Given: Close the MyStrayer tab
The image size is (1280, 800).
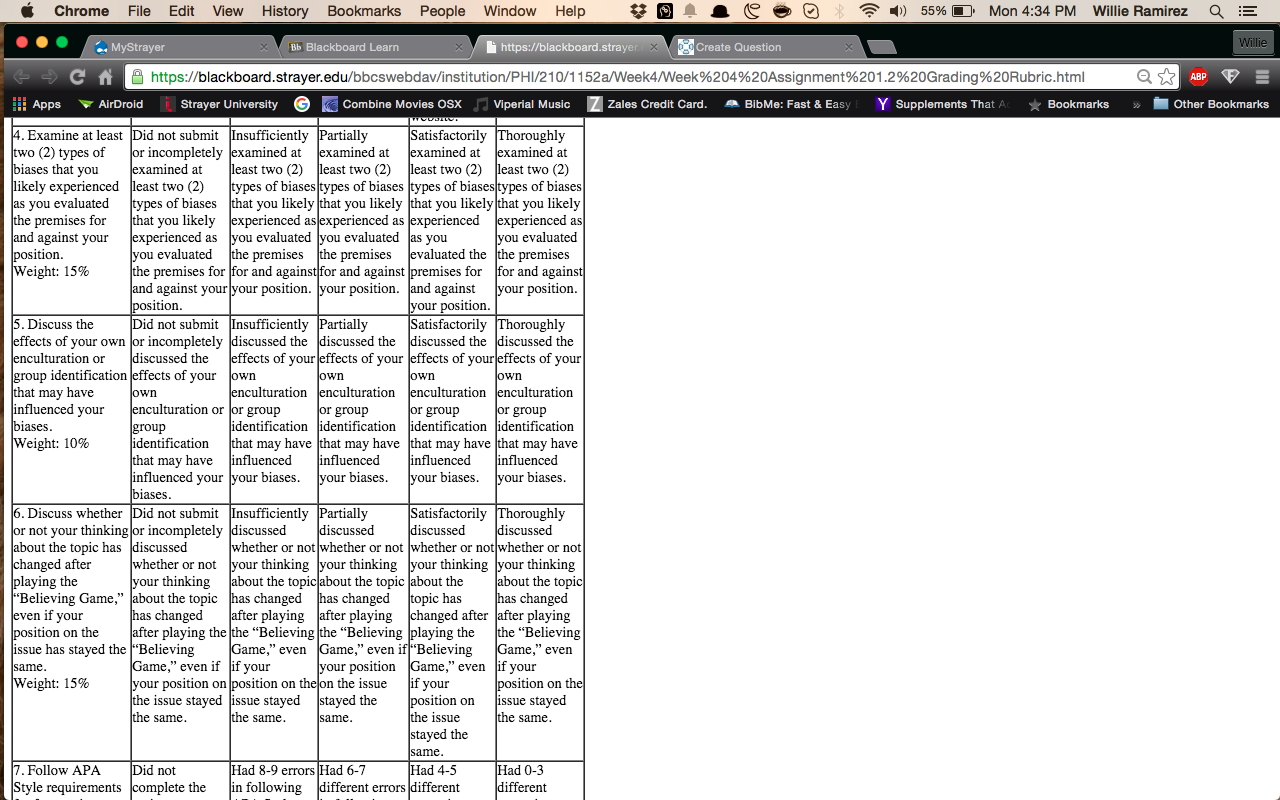Looking at the screenshot, I should (x=264, y=47).
